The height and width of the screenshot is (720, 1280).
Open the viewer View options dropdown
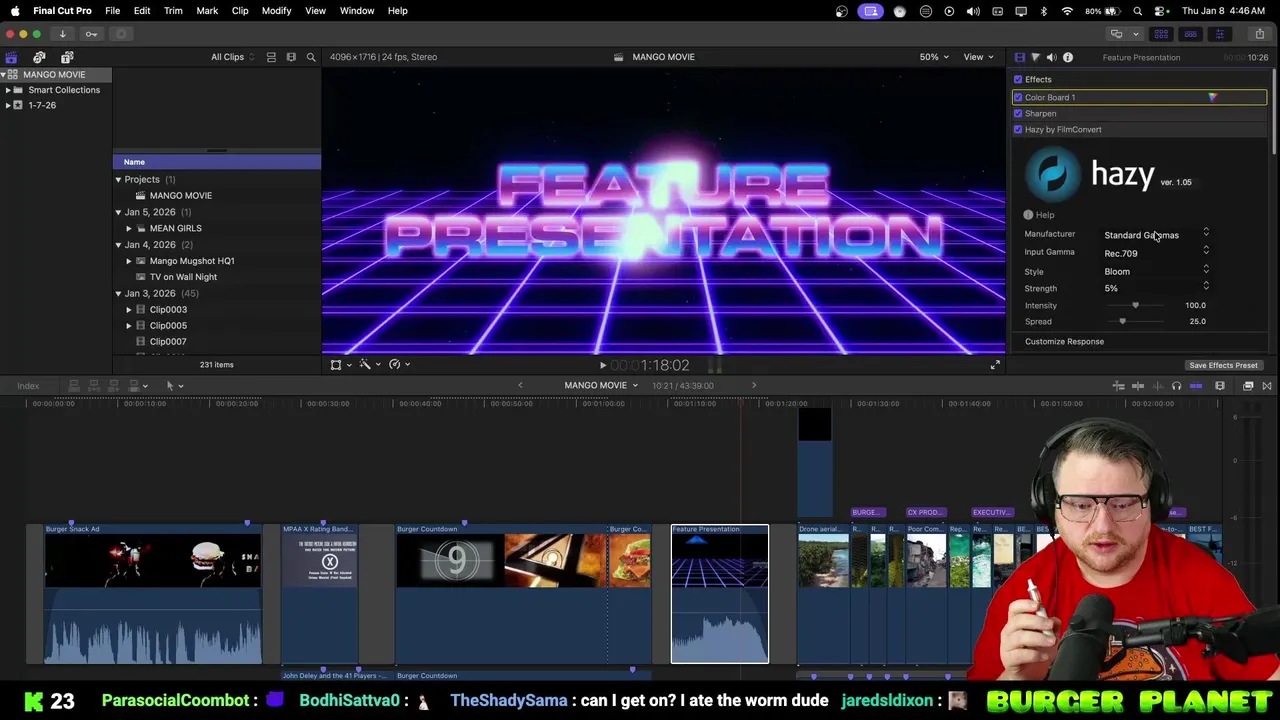977,57
